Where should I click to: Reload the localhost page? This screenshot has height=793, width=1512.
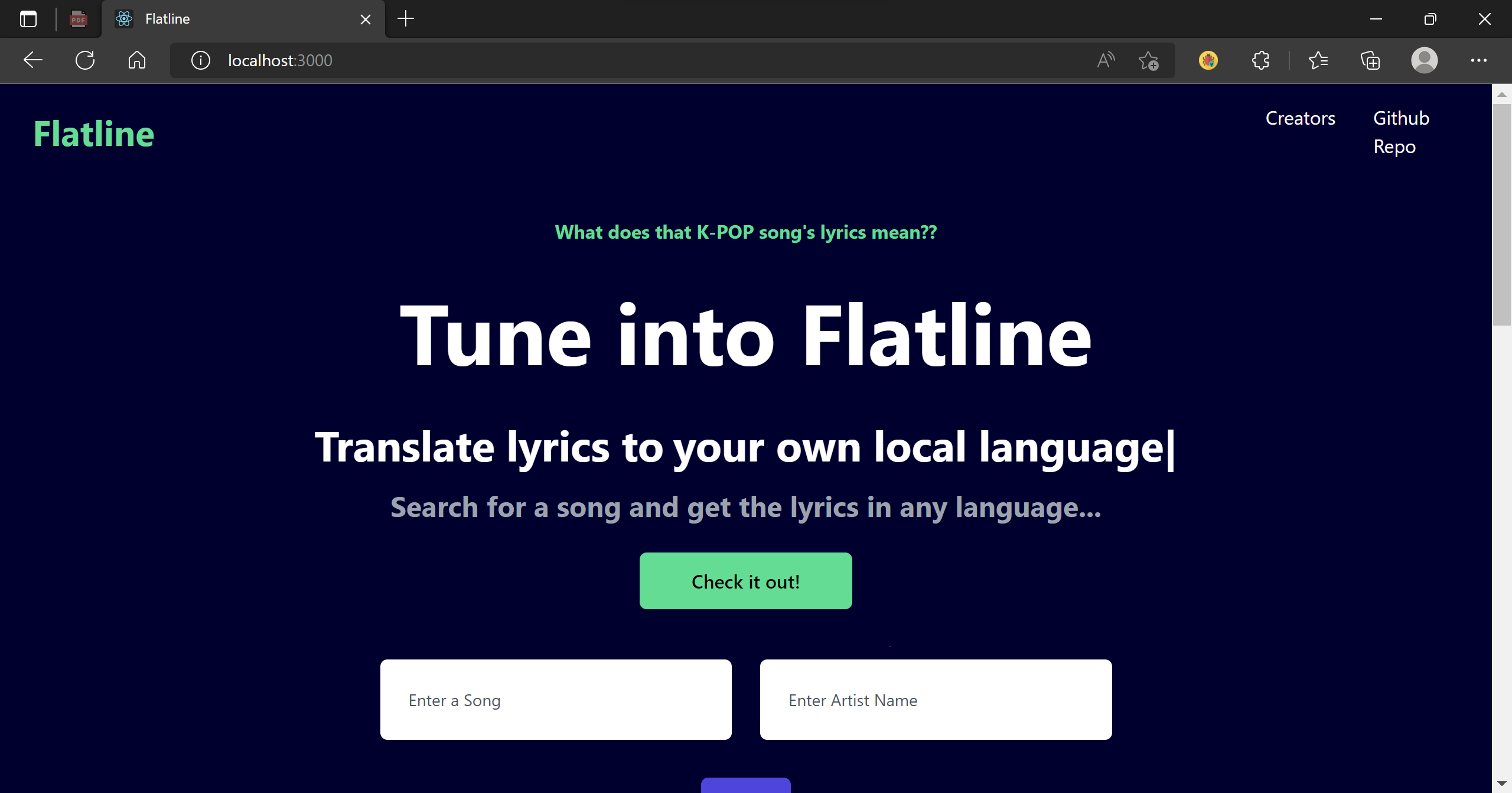pos(85,60)
